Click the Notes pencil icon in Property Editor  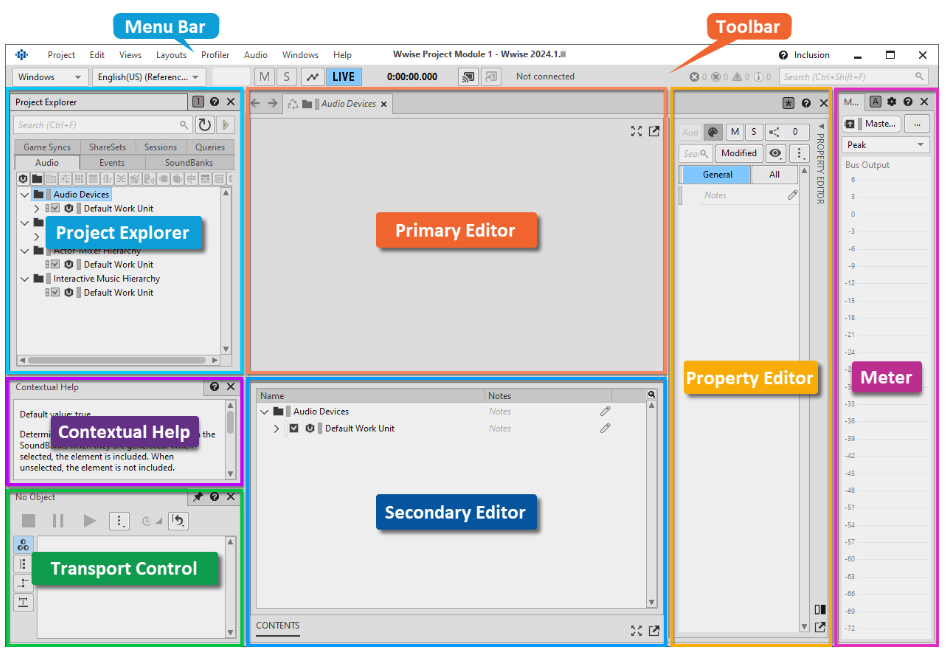point(792,195)
